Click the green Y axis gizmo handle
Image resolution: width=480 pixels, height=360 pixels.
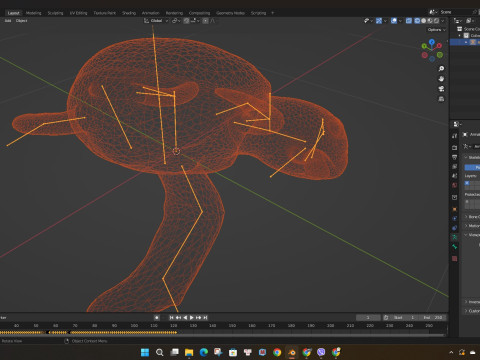[424, 46]
